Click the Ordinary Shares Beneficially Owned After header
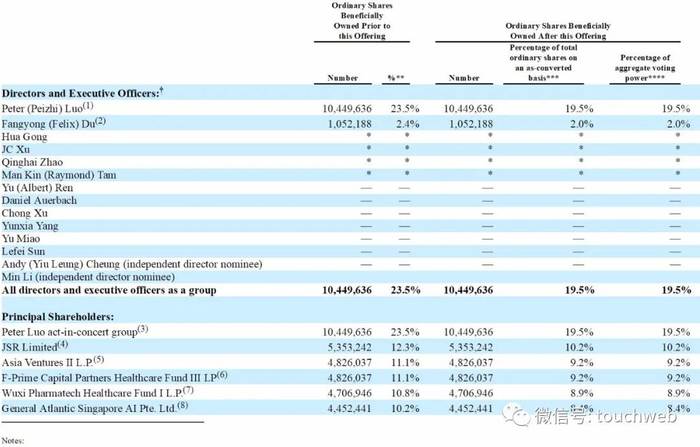Screen dimensions: 700x447 pos(558,31)
